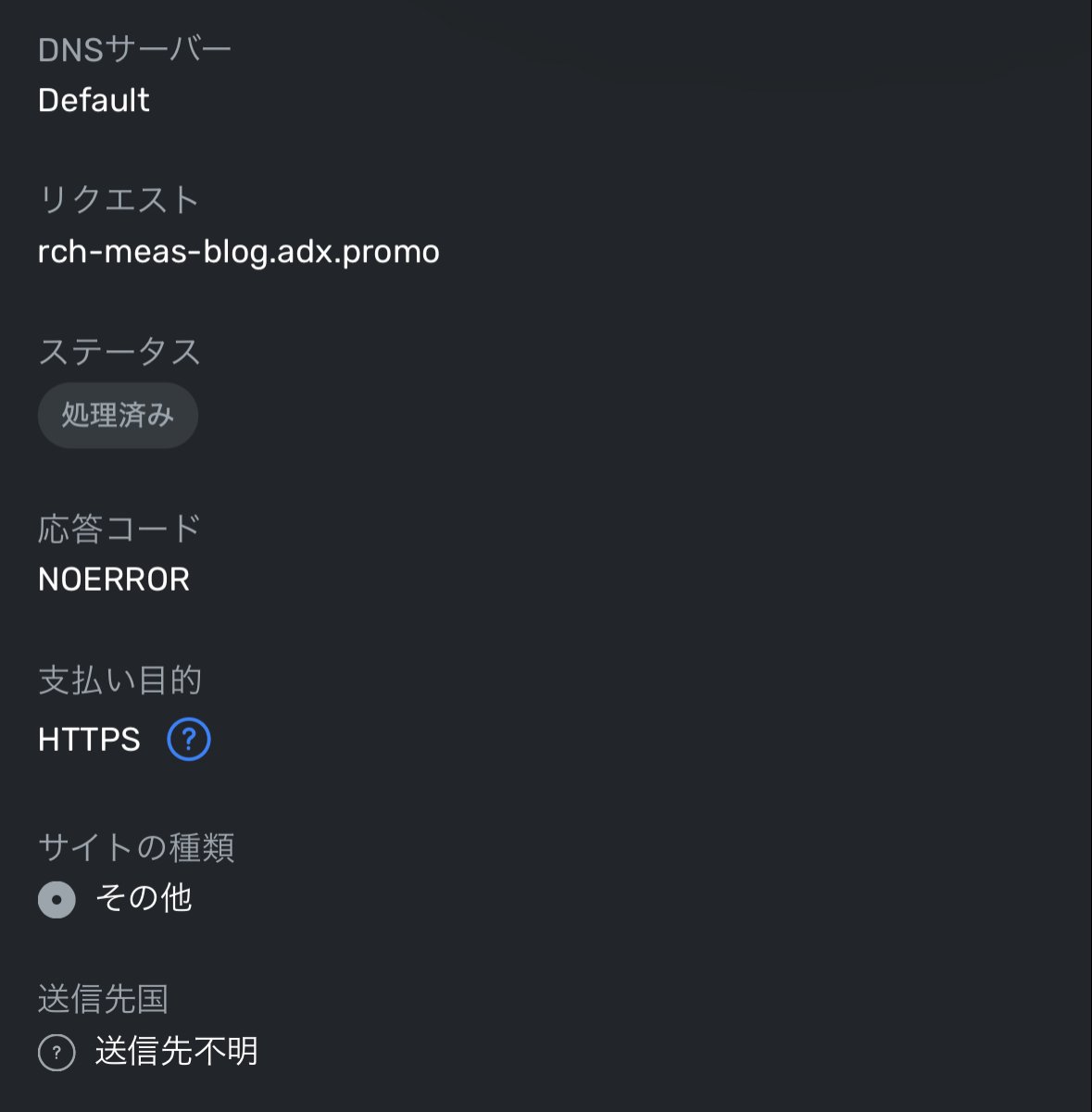The height and width of the screenshot is (1112, 1092).
Task: Click the 処理済み pill control
Action: click(117, 415)
